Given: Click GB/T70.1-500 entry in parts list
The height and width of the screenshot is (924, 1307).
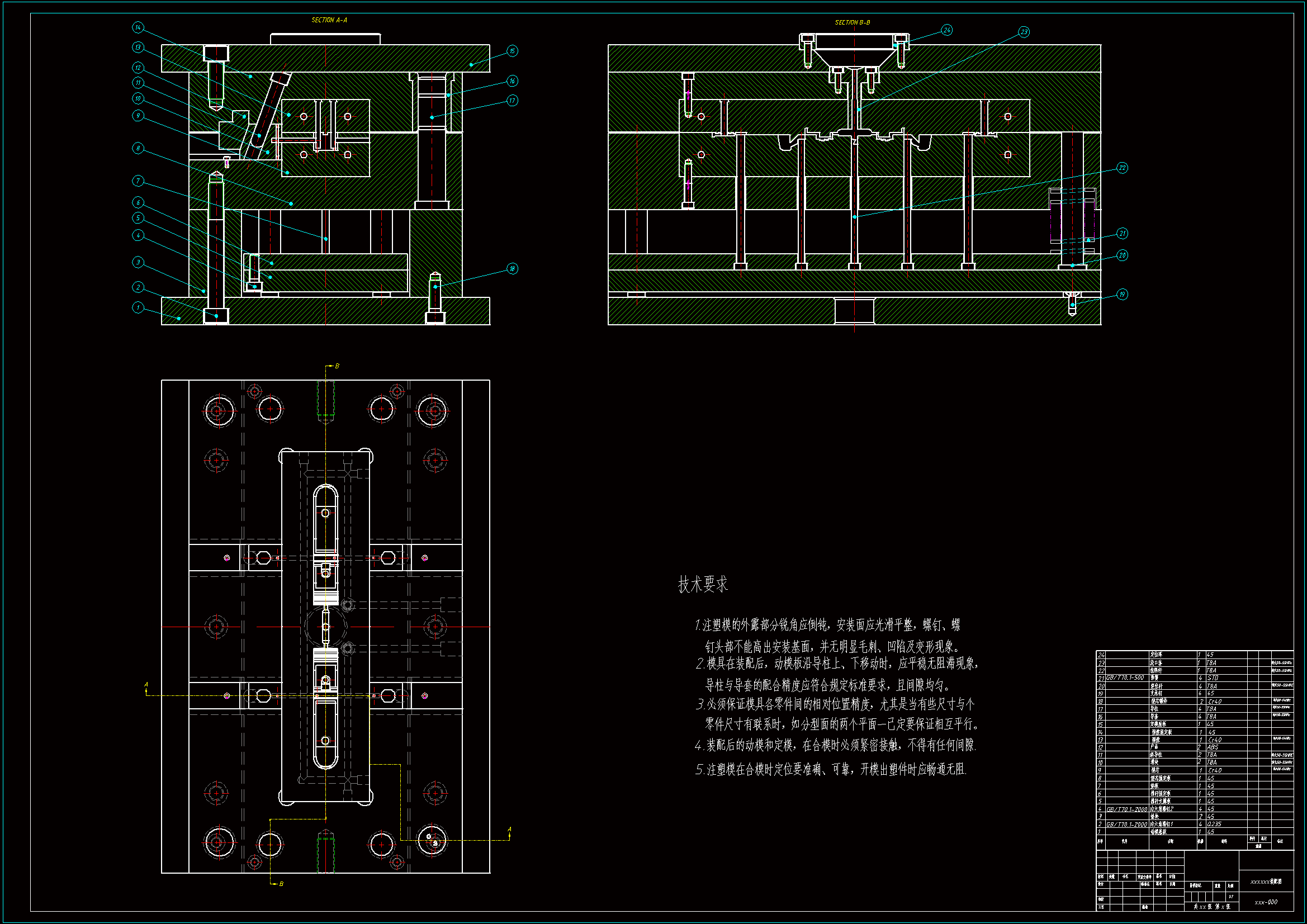Looking at the screenshot, I should pyautogui.click(x=1124, y=678).
